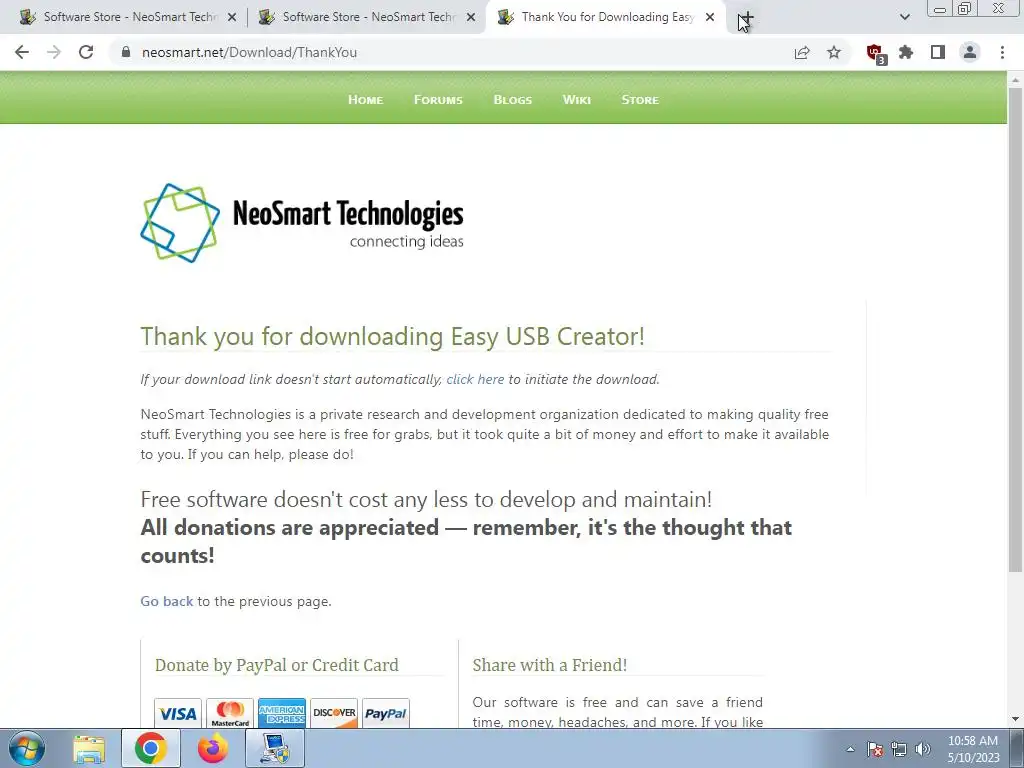Open uBlock Origin extension icon
The image size is (1024, 768).
coord(876,54)
